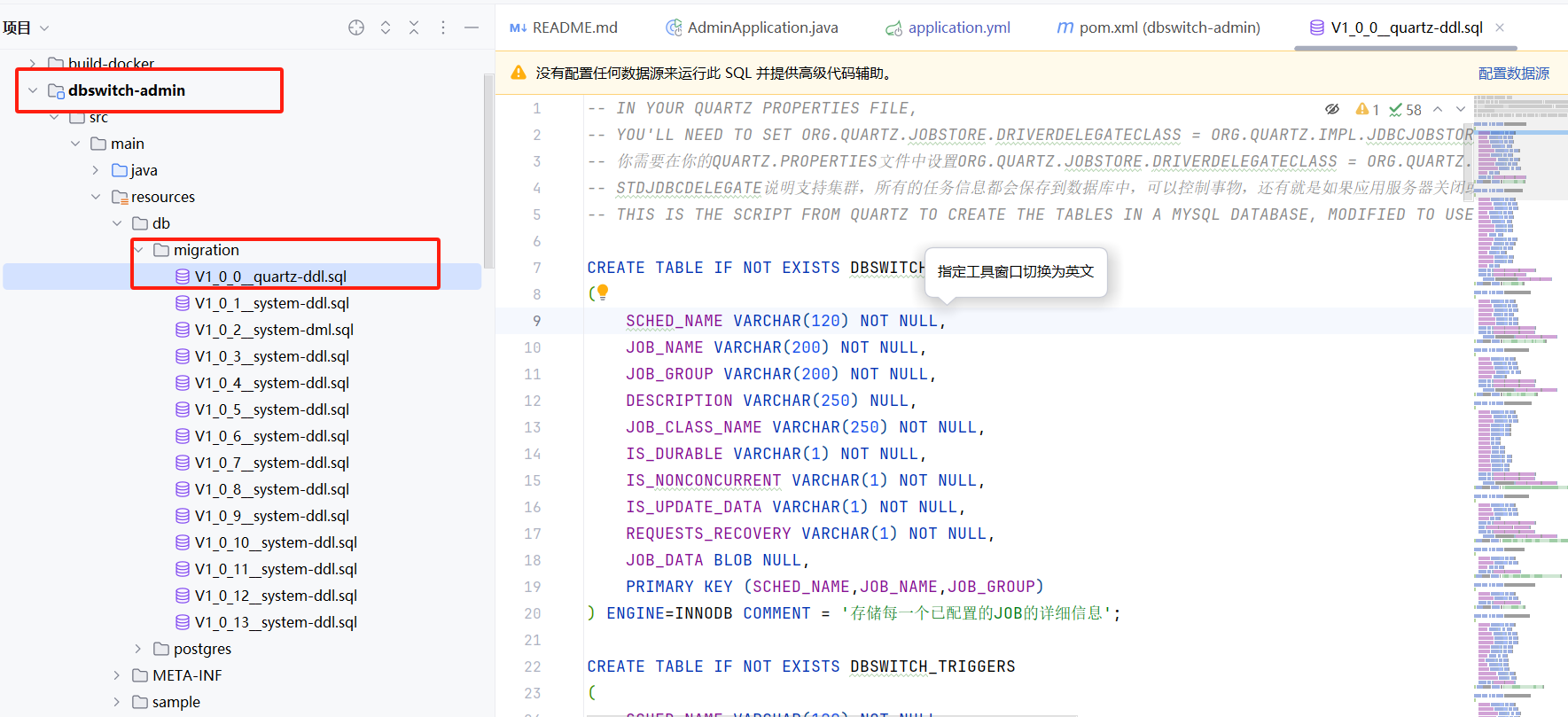1568x717 pixels.
Task: Expand the build-docker folder
Action: coord(33,64)
